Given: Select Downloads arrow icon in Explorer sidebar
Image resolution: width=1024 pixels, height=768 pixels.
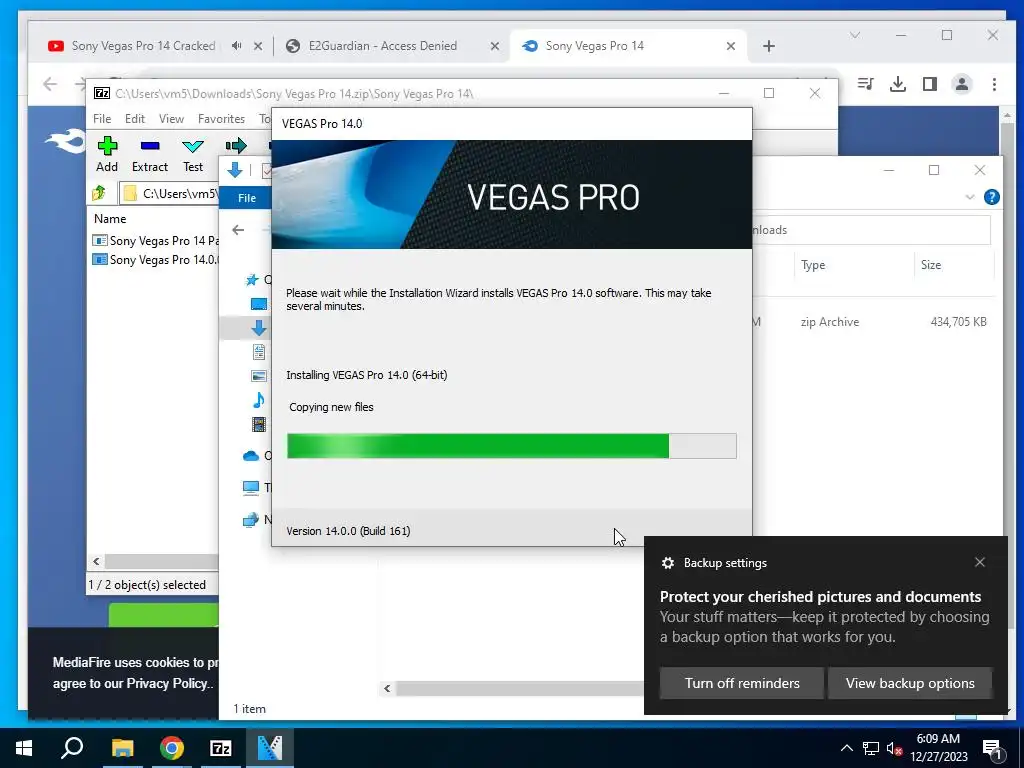Looking at the screenshot, I should point(259,328).
